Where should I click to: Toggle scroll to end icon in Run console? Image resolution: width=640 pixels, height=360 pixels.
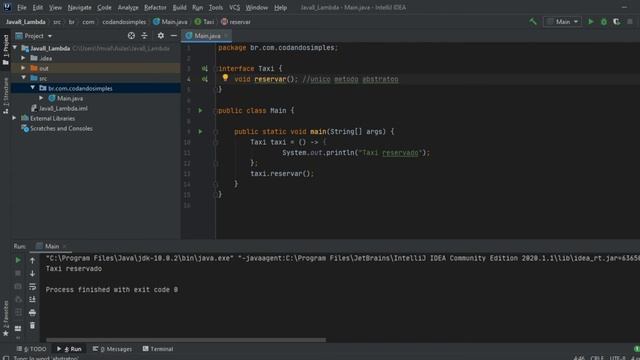(32, 300)
